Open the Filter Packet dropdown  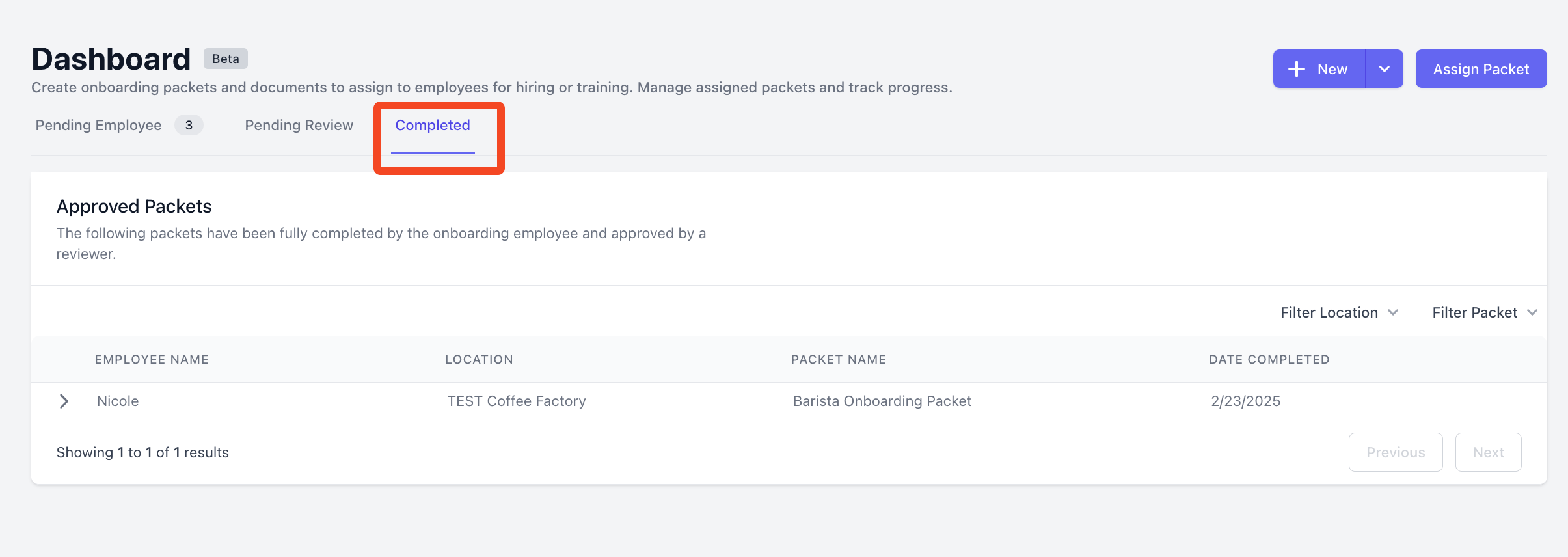(1484, 312)
